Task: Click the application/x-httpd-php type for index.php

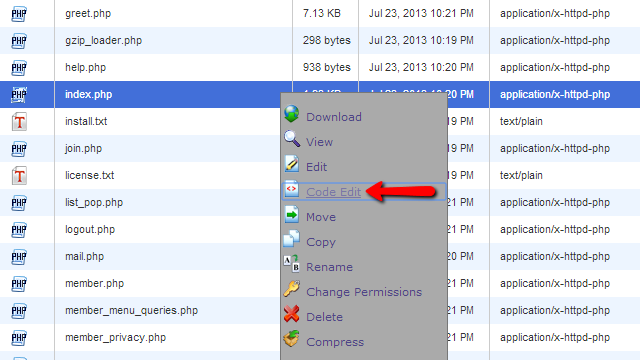Action: click(x=555, y=94)
